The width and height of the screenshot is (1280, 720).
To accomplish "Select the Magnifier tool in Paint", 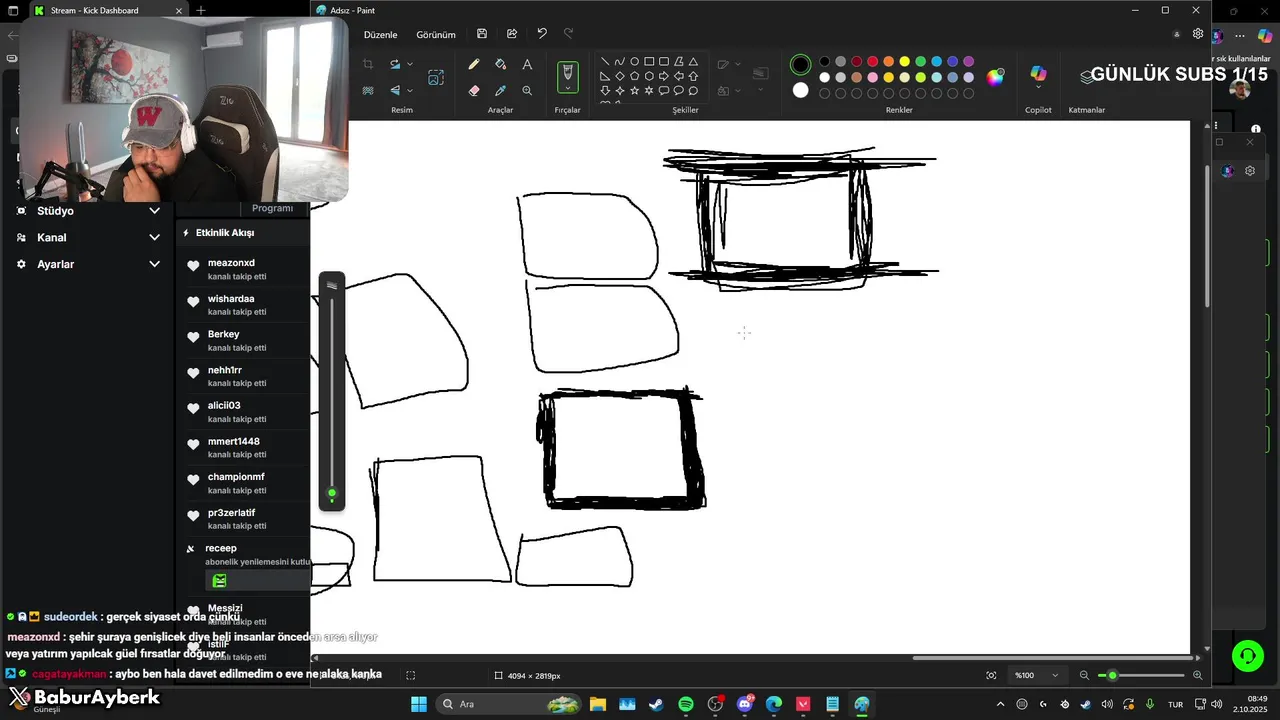I will point(527,90).
